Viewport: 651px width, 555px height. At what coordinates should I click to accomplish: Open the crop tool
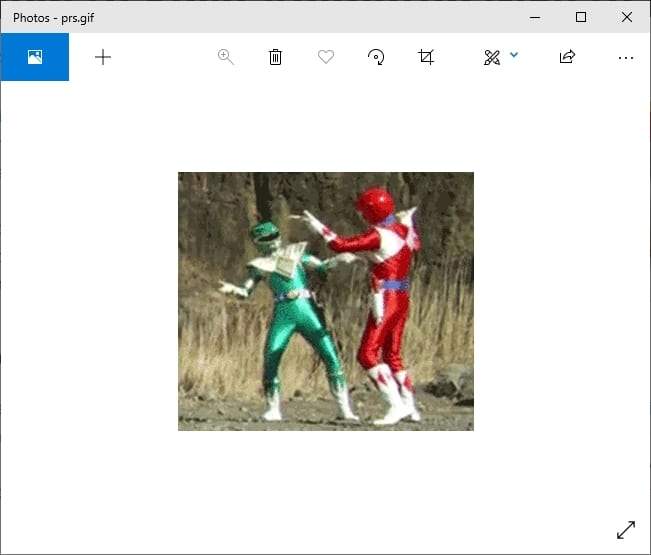coord(426,57)
